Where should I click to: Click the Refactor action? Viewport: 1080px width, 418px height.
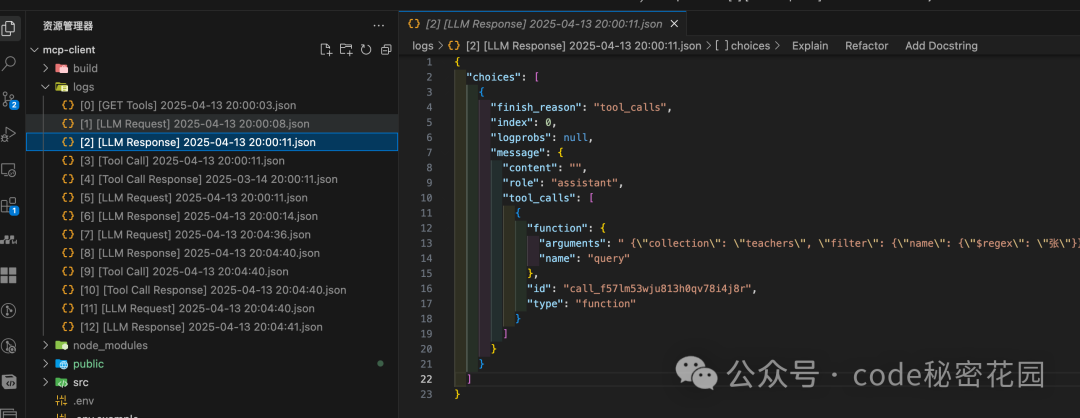pyautogui.click(x=866, y=46)
